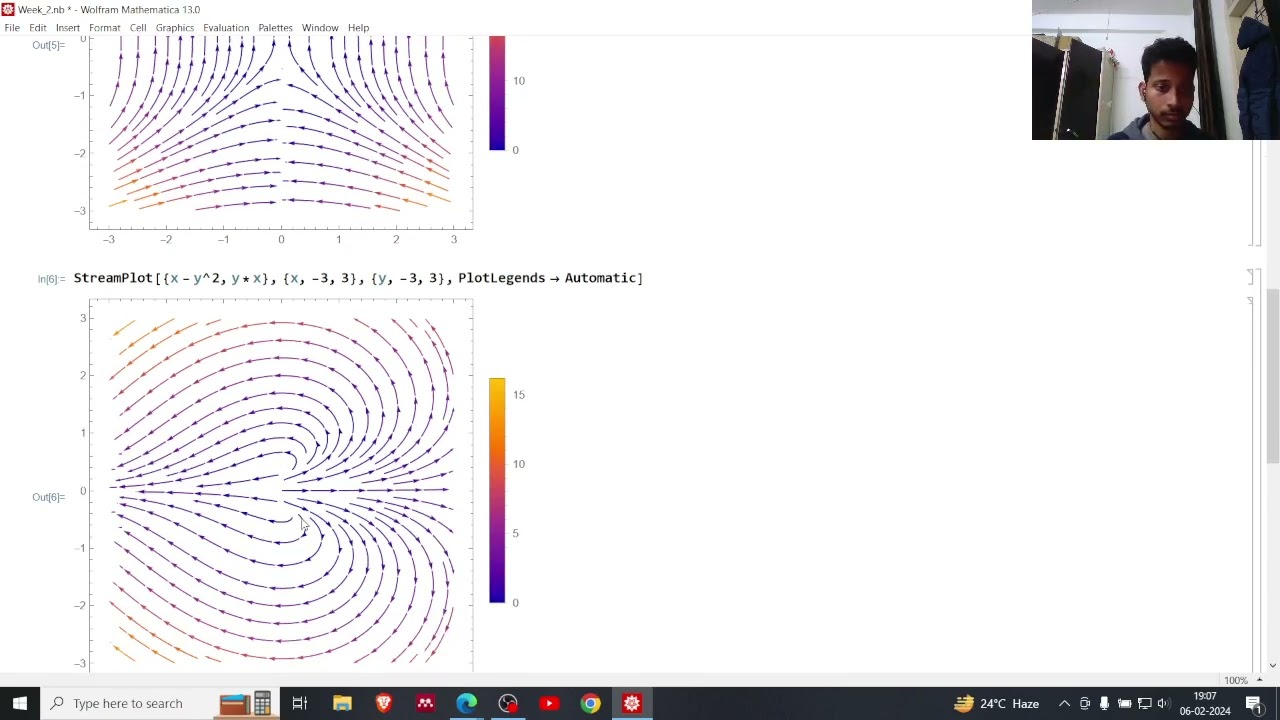Open the Window menu
This screenshot has width=1280, height=720.
[x=320, y=28]
